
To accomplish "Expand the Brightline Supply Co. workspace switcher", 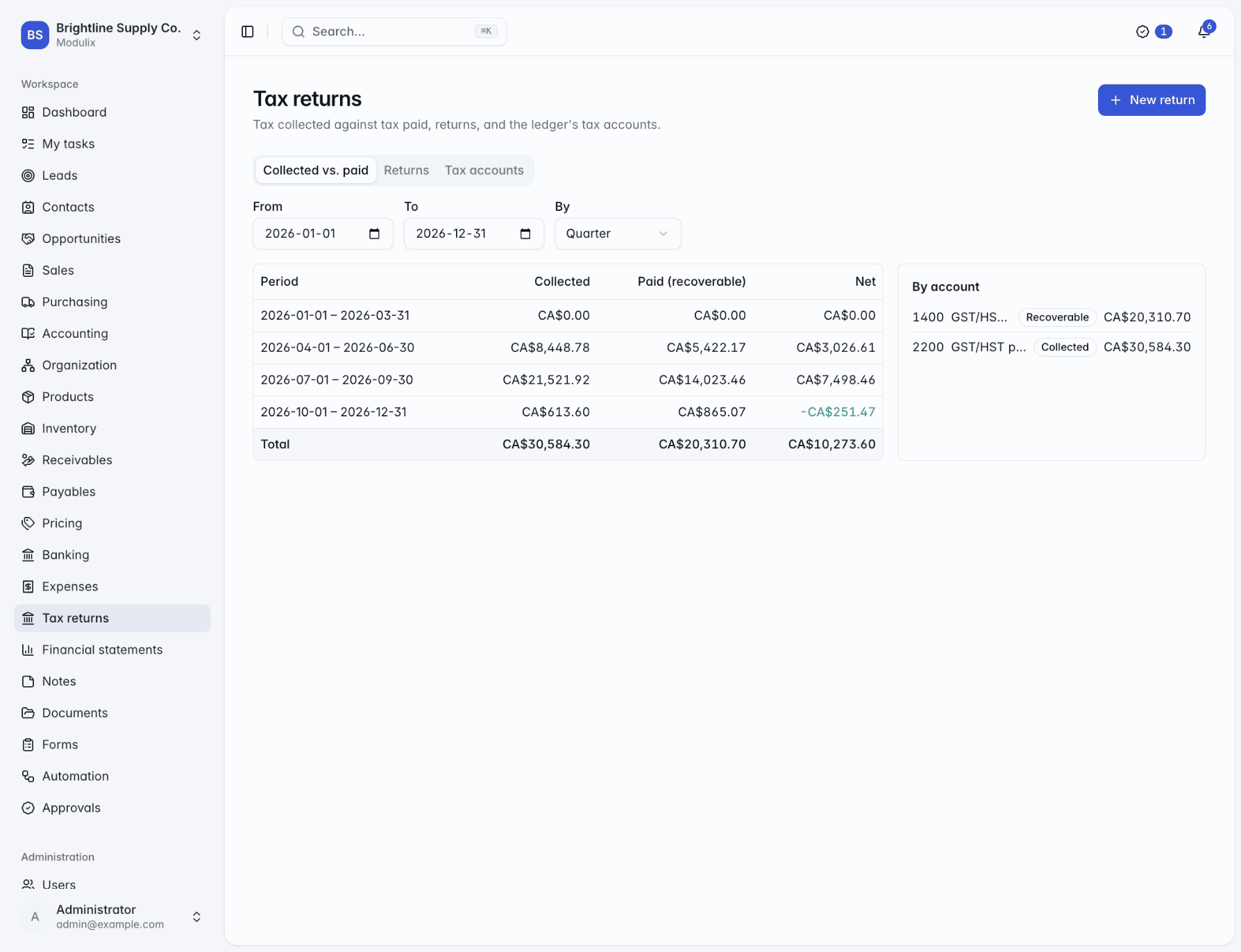I will coord(112,35).
